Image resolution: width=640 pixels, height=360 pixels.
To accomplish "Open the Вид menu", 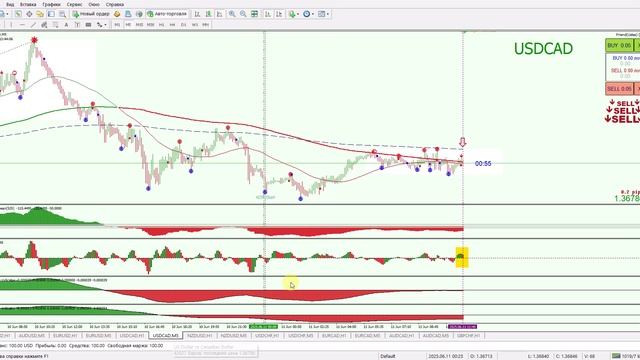I will tap(10, 4).
